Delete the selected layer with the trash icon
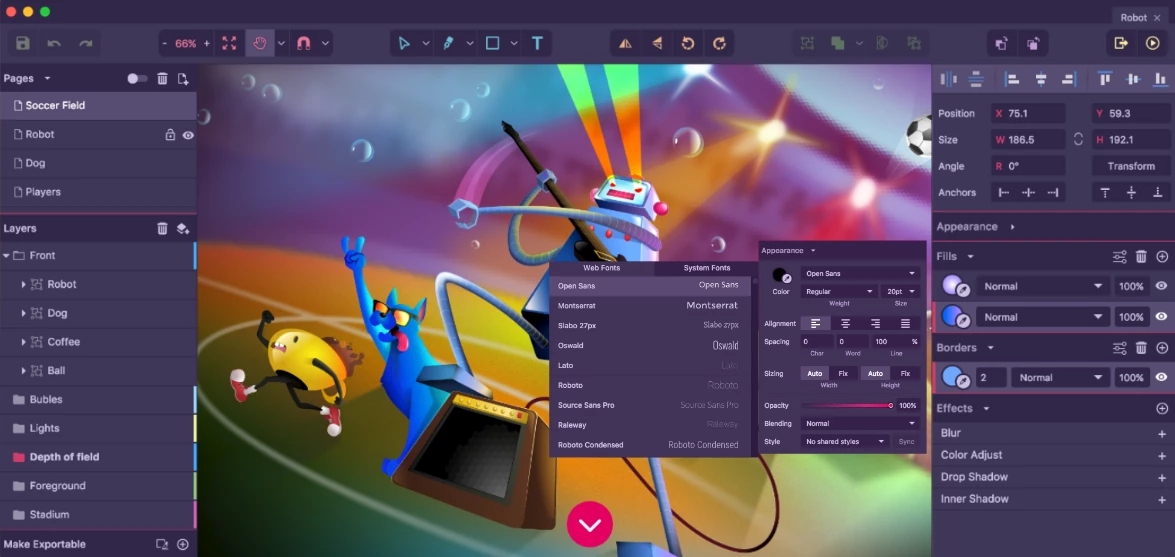This screenshot has height=557, width=1175. click(162, 228)
